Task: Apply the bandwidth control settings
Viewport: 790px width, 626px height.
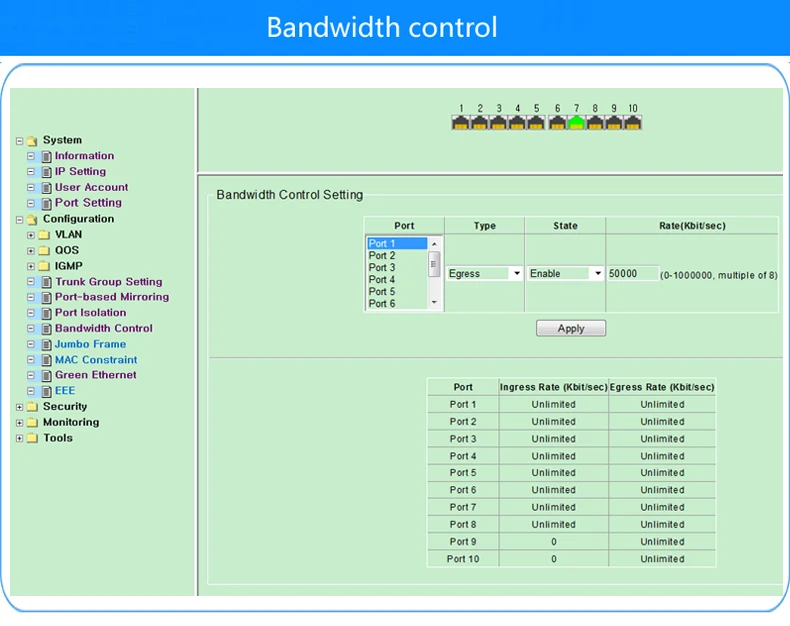Action: click(571, 329)
